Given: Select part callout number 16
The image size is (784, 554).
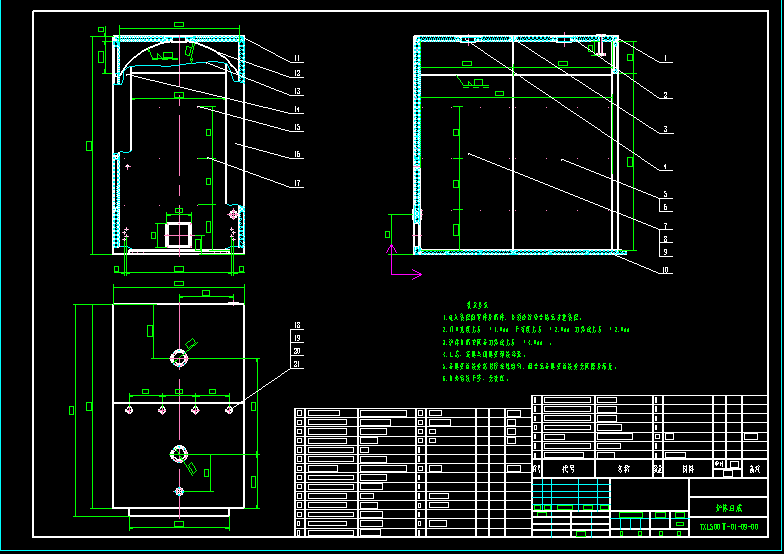Looking at the screenshot, I should [297, 154].
